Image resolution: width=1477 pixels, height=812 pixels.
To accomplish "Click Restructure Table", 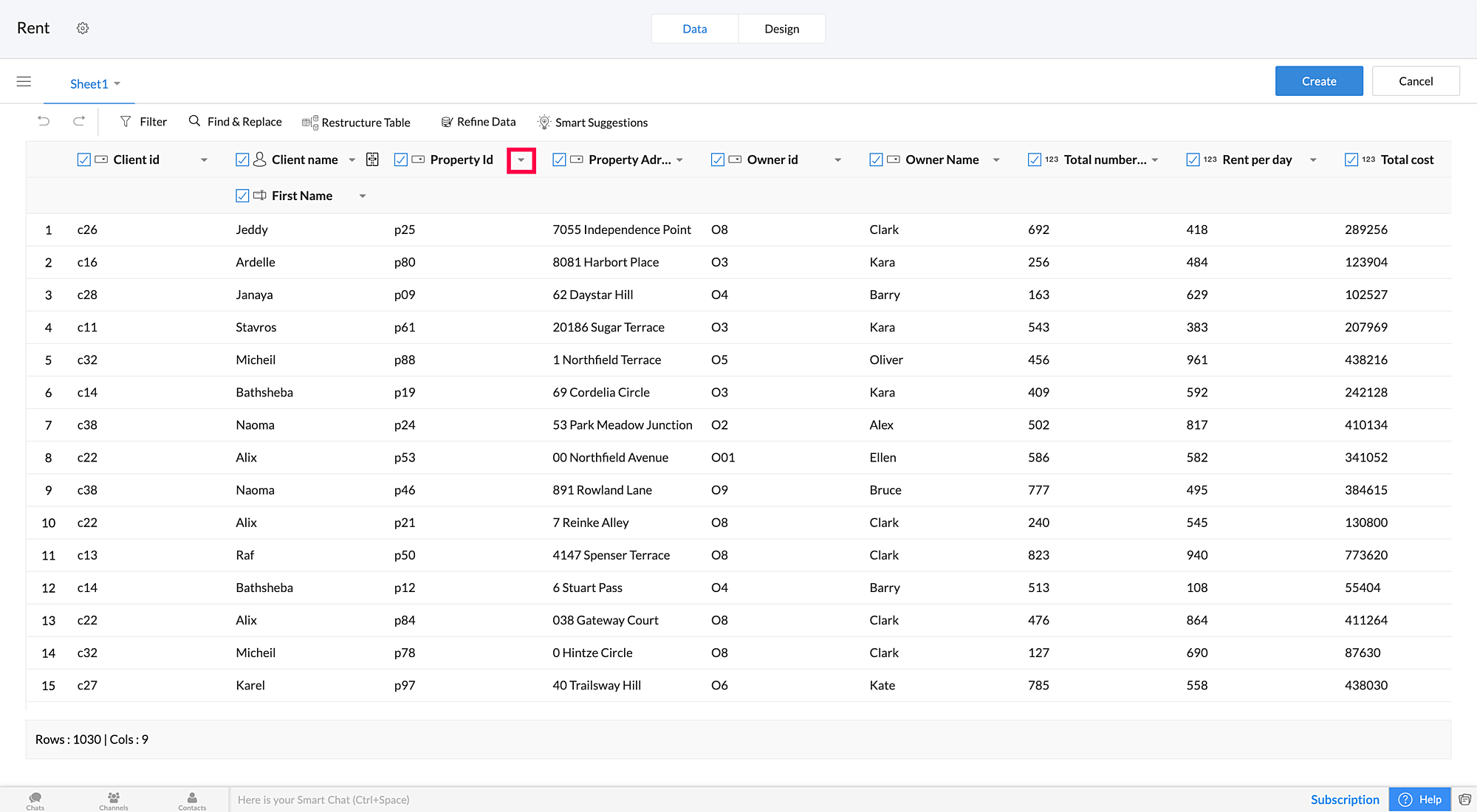I will coord(356,123).
